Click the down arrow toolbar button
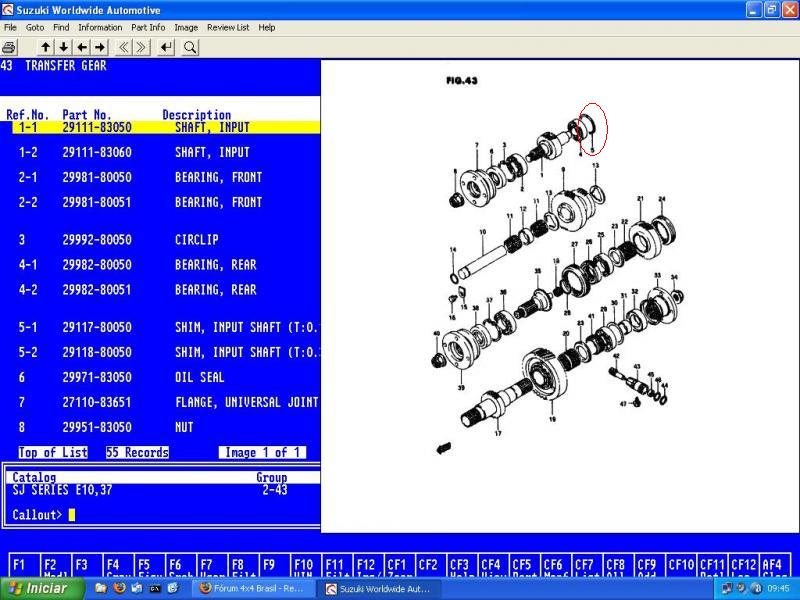 coord(63,47)
